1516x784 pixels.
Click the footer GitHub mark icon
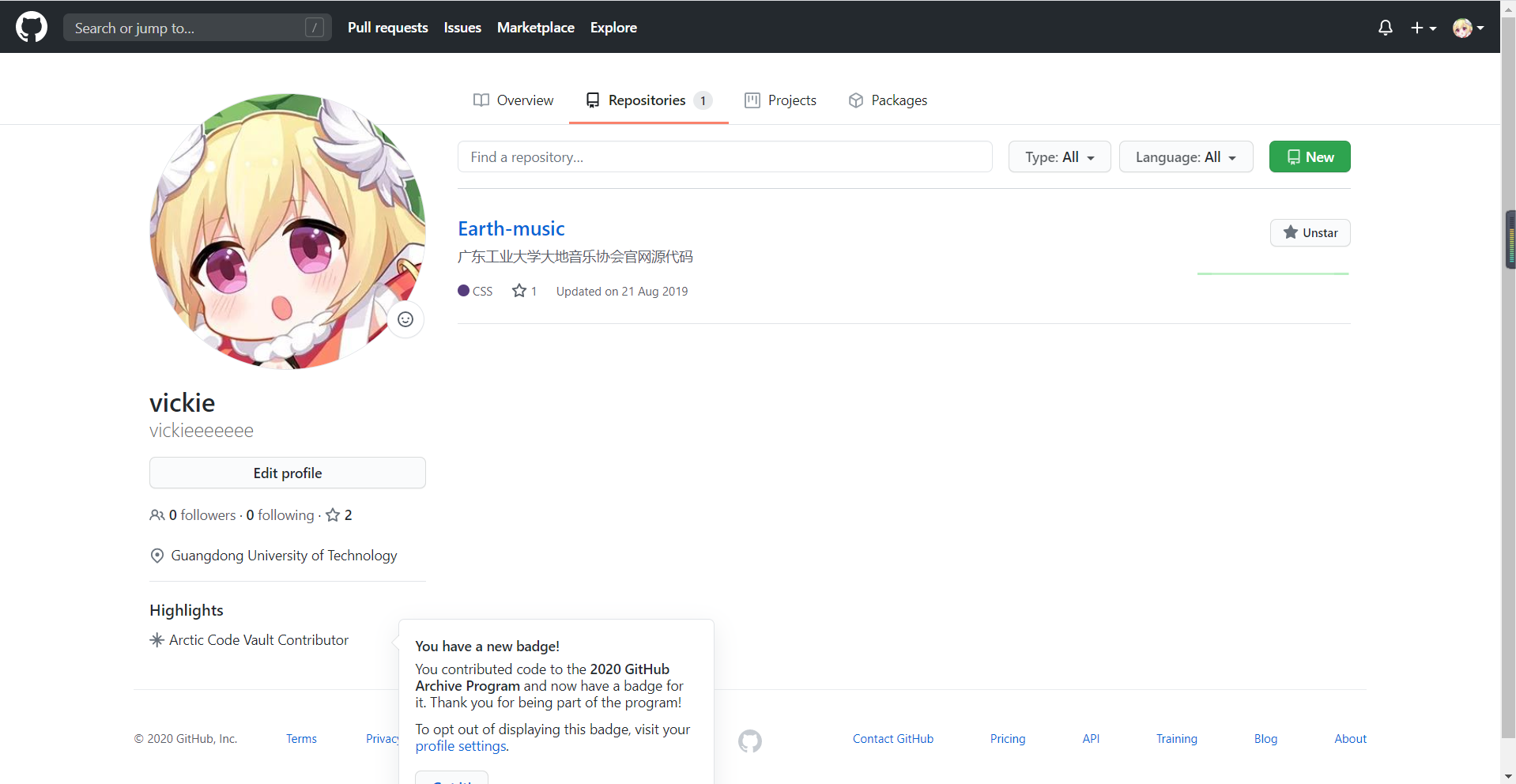pos(750,741)
